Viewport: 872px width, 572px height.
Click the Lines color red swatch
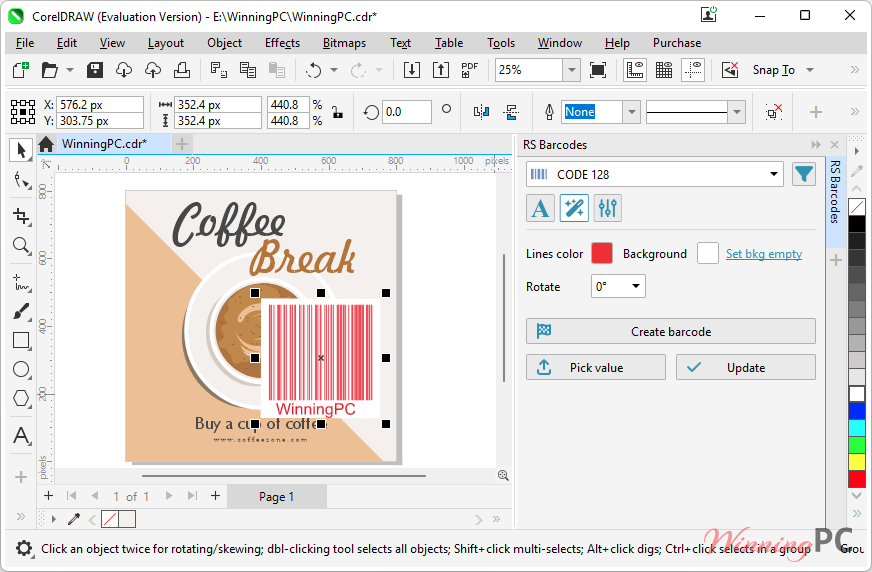point(601,253)
